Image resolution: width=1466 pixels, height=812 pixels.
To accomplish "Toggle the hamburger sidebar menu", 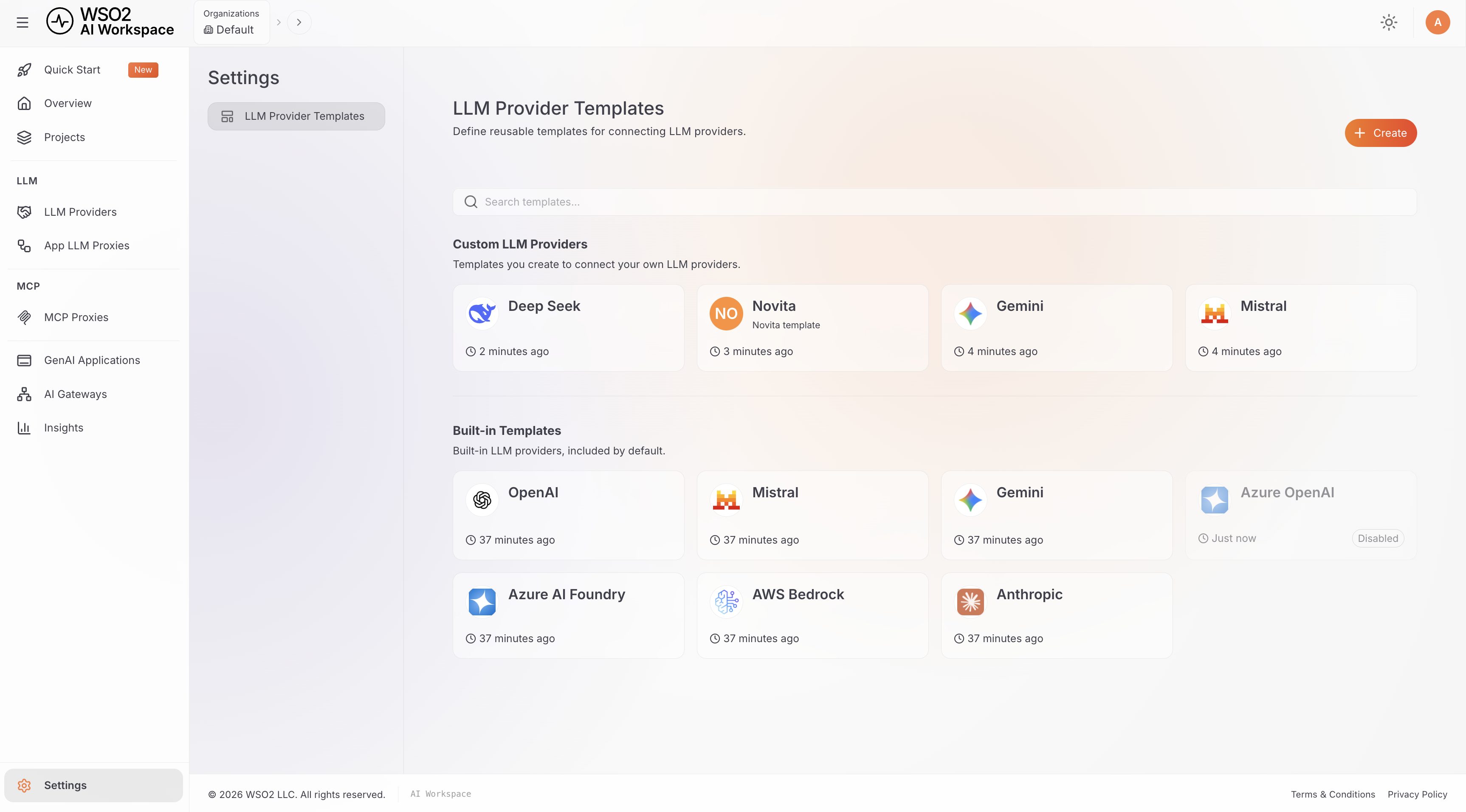I will [23, 23].
